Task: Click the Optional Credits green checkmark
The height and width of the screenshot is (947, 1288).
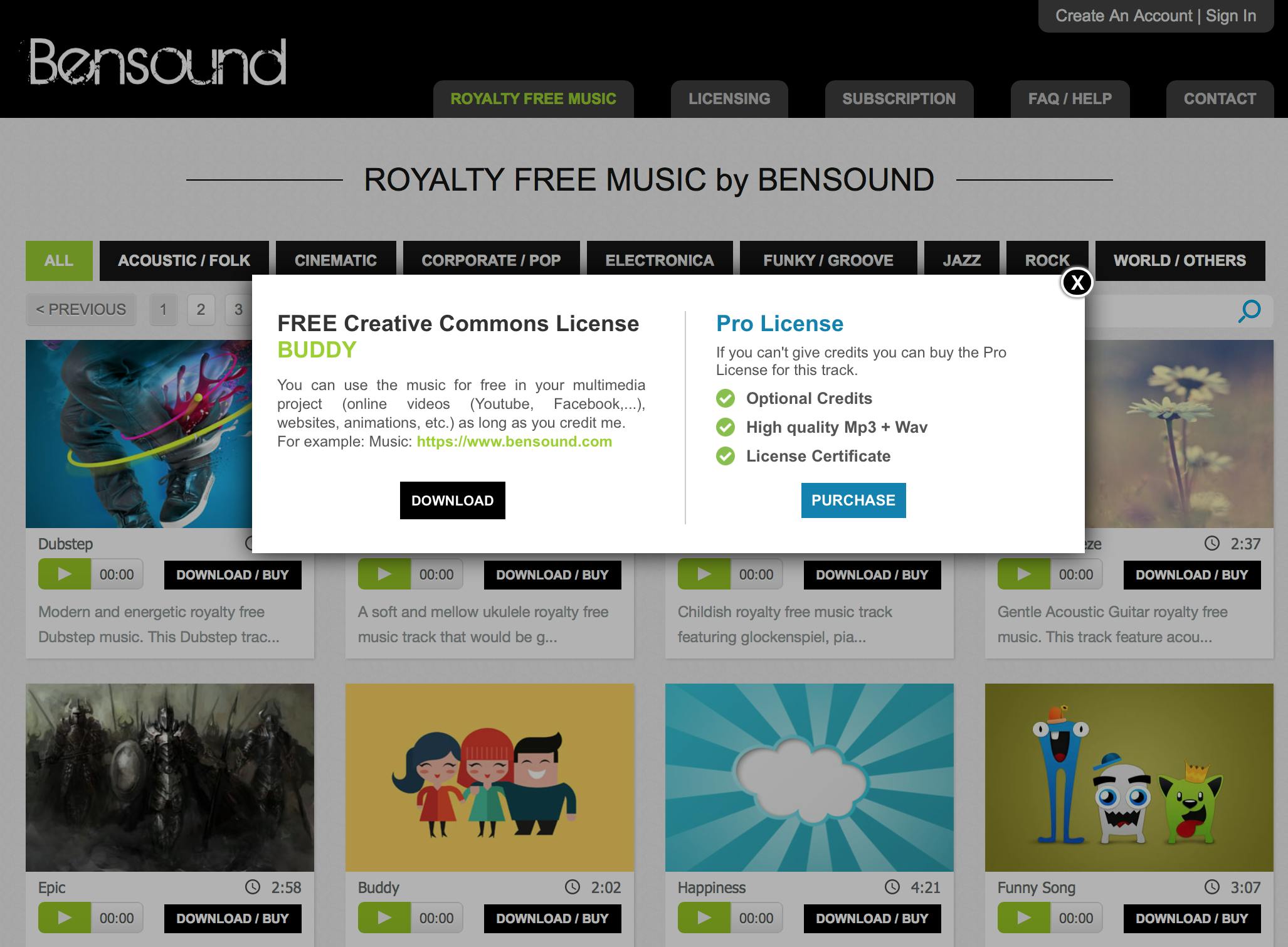Action: coord(726,398)
